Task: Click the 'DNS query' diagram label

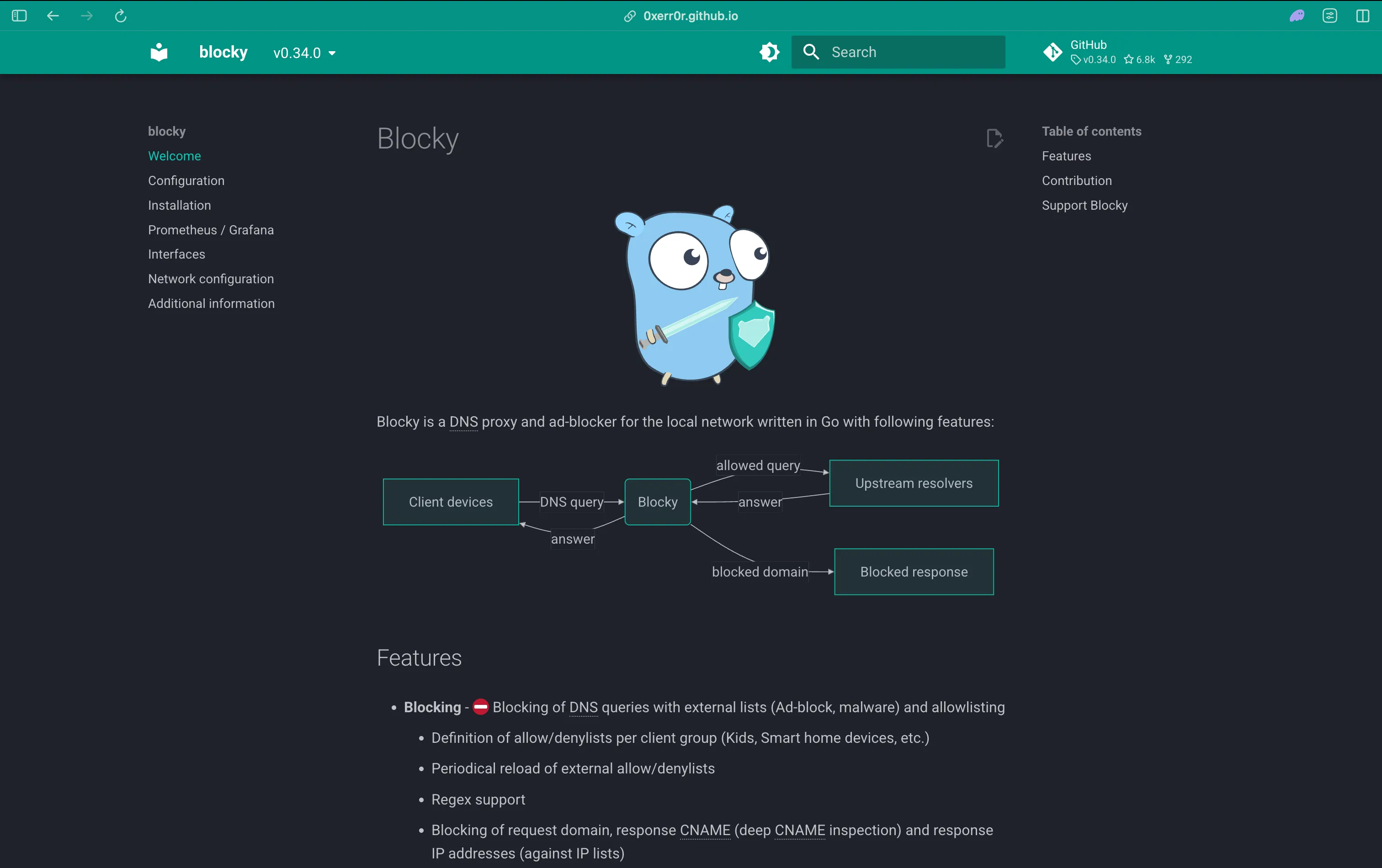Action: coord(572,502)
